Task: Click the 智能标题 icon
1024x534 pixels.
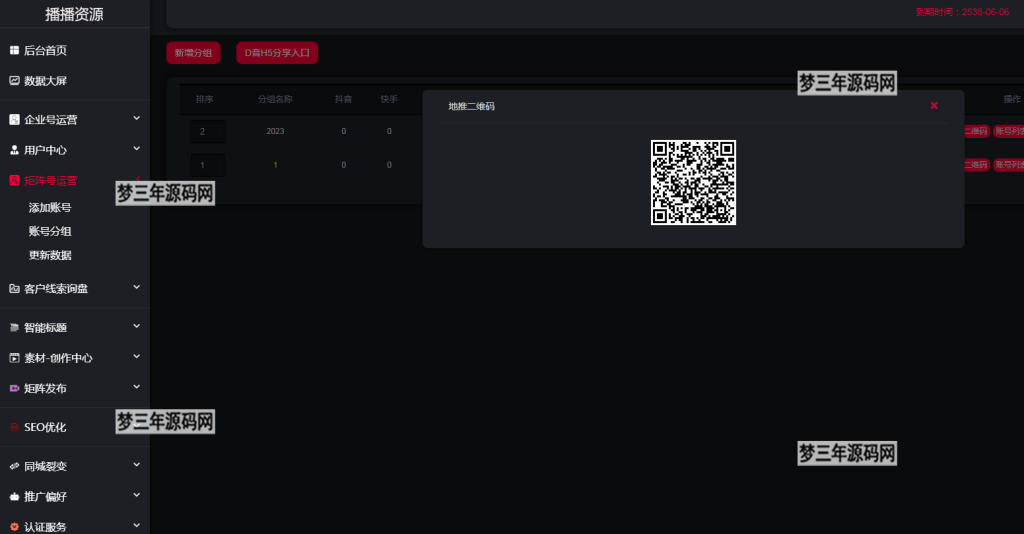Action: click(x=14, y=328)
